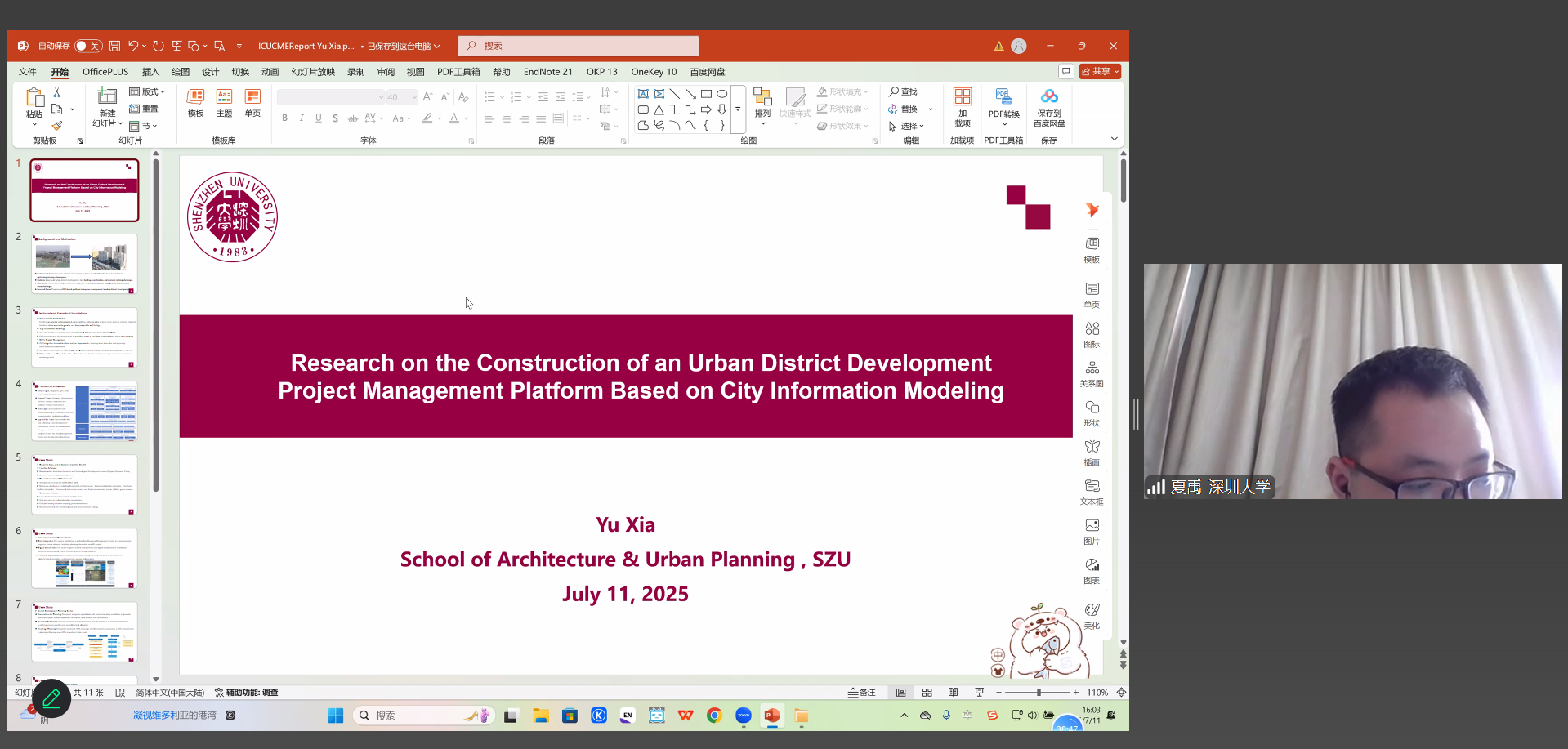1568x749 pixels.
Task: Click the 粘贴 paste icon
Action: point(34,97)
